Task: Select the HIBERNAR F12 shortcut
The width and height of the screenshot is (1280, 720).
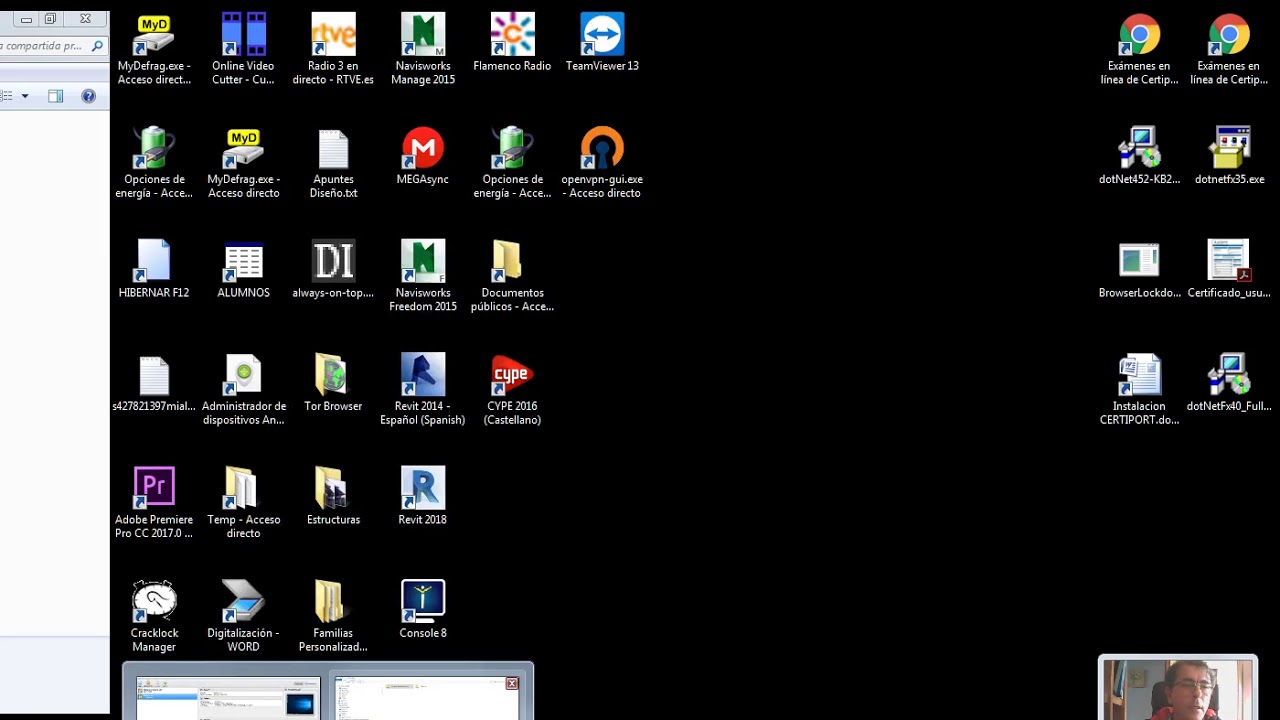Action: point(154,269)
